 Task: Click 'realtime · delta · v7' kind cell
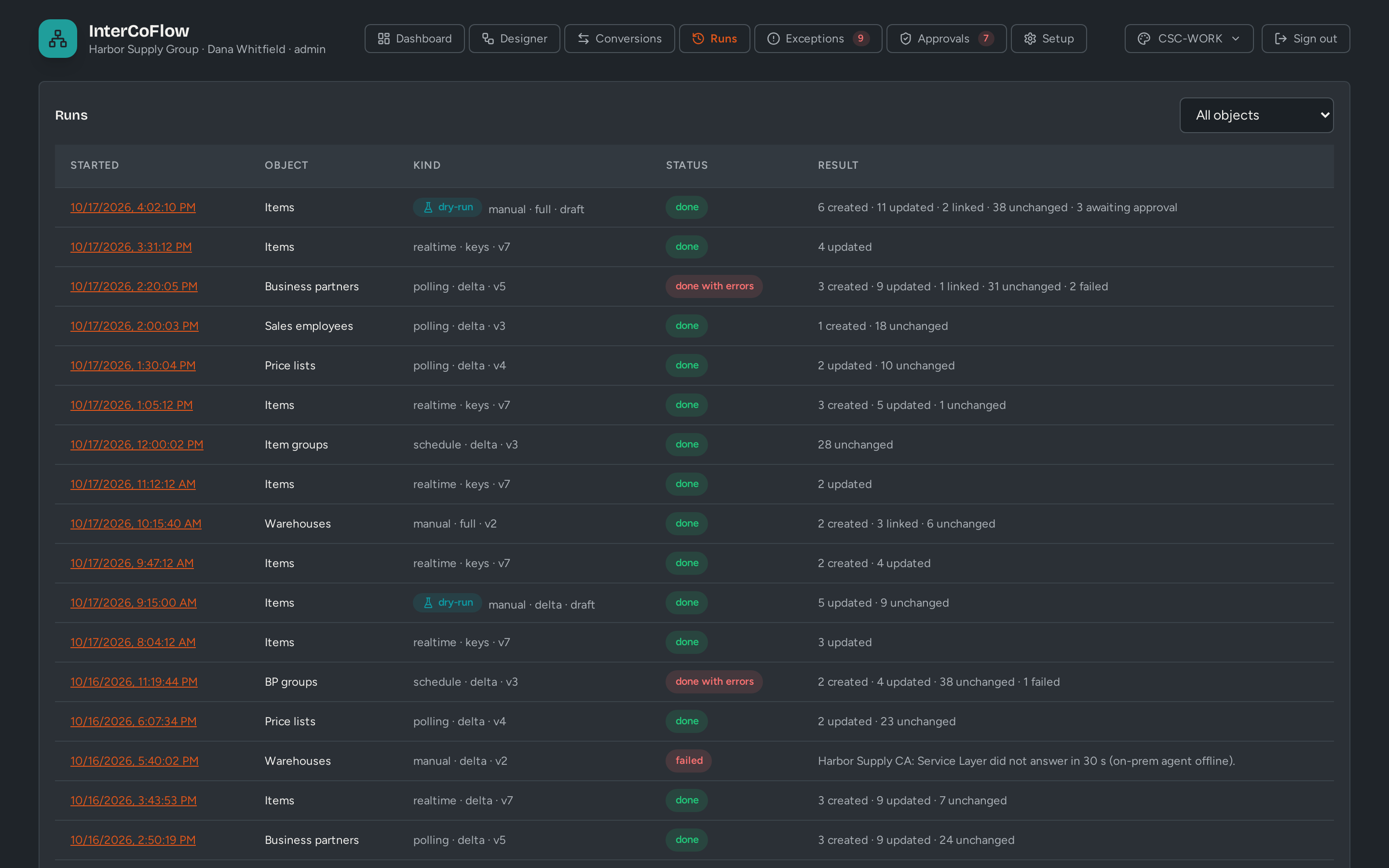(x=463, y=801)
